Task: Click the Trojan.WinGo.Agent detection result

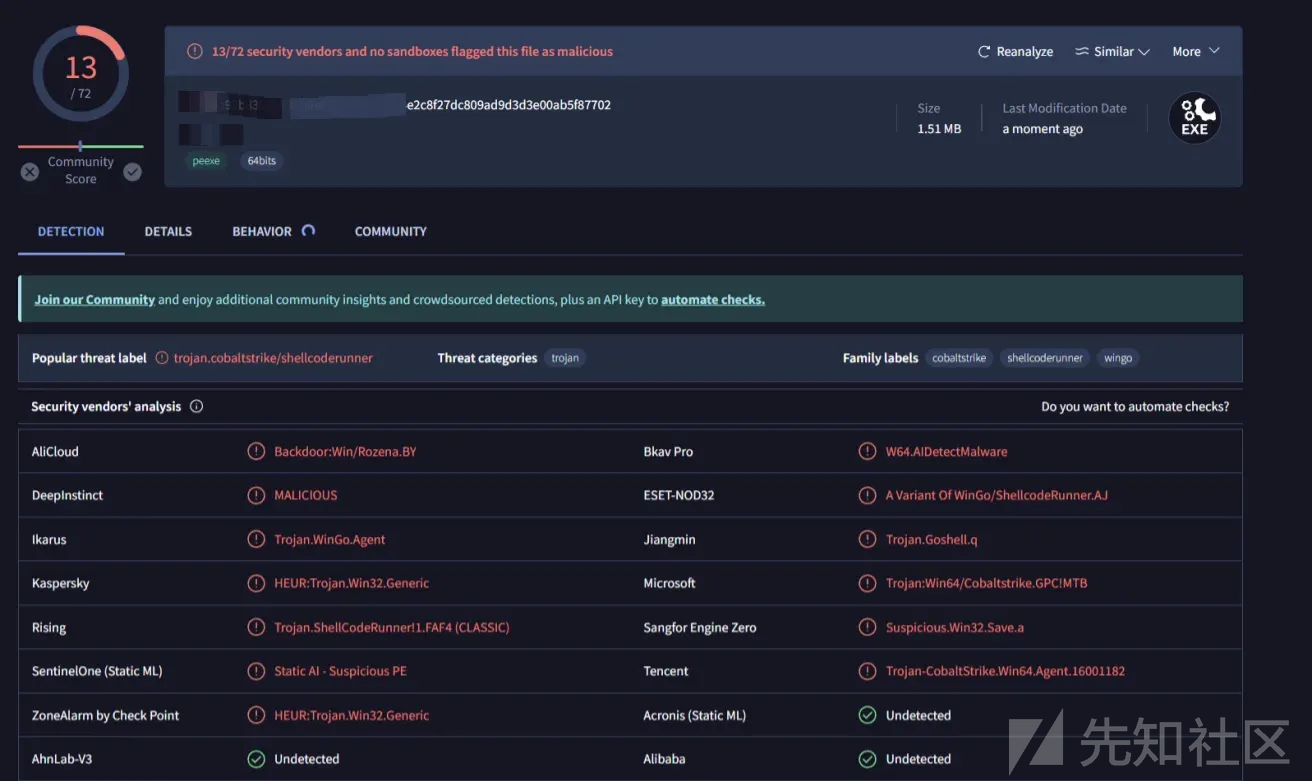Action: [x=330, y=540]
